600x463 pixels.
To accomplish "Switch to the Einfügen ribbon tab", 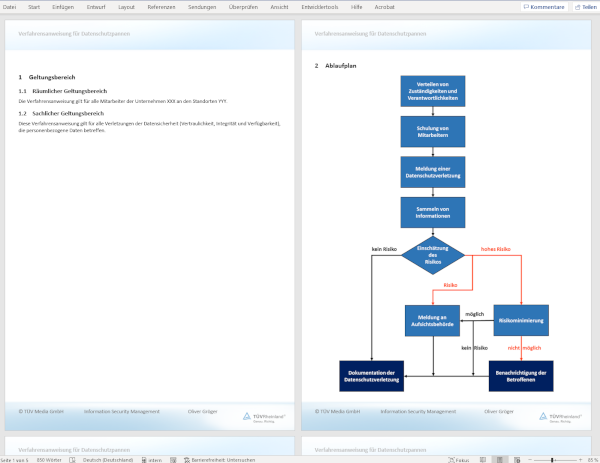I will [62, 7].
